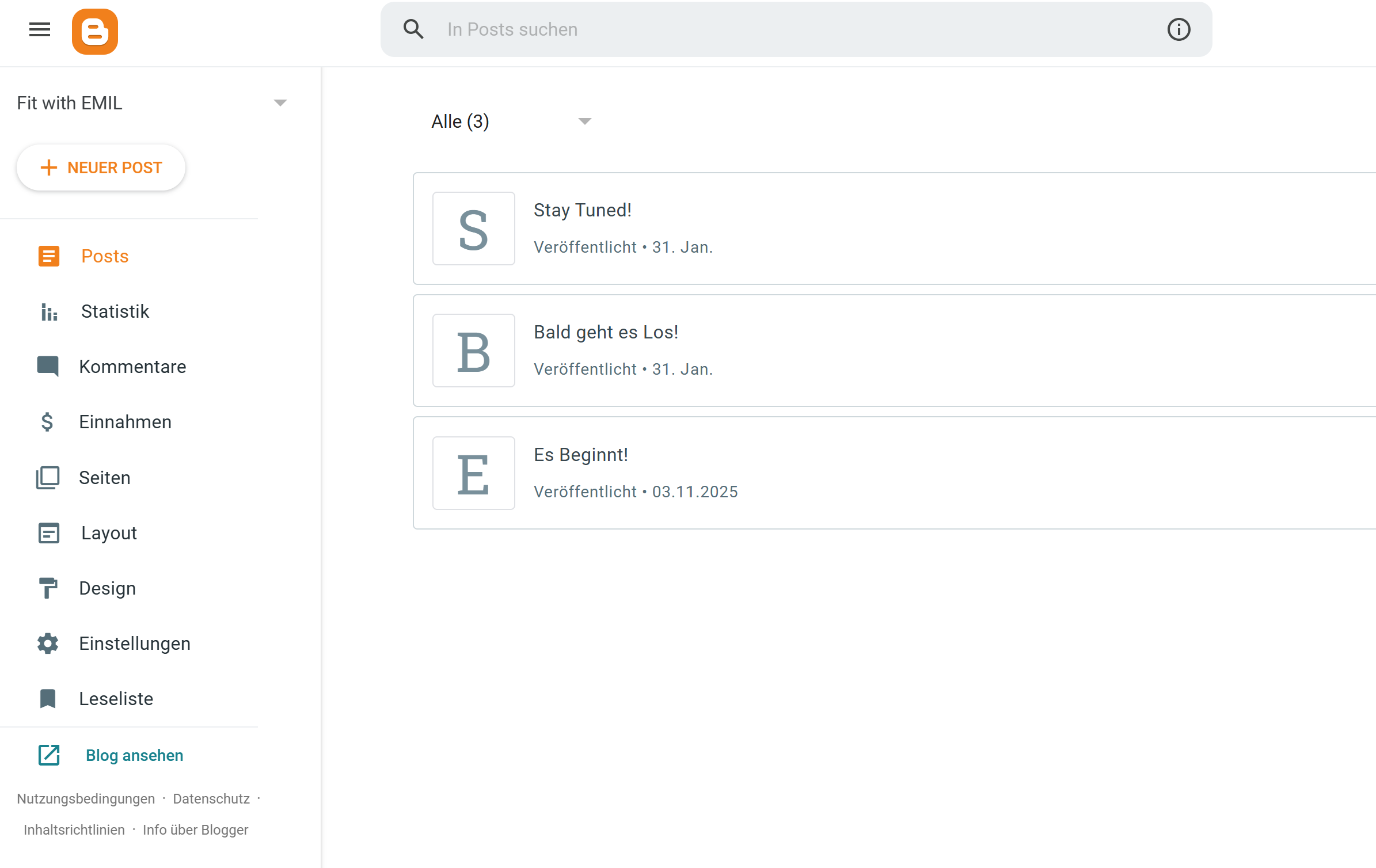Viewport: 1376px width, 868px height.
Task: Open the search info icon
Action: (1179, 29)
